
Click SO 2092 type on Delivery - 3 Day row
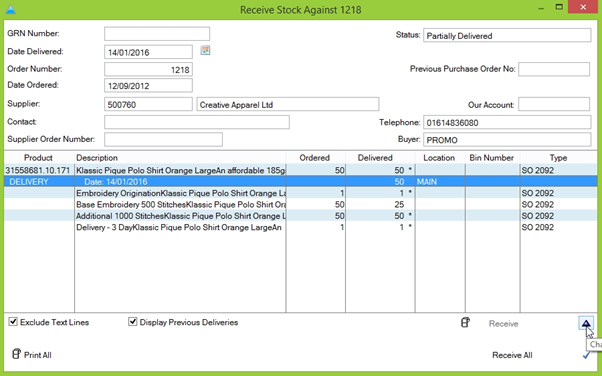[x=538, y=227]
